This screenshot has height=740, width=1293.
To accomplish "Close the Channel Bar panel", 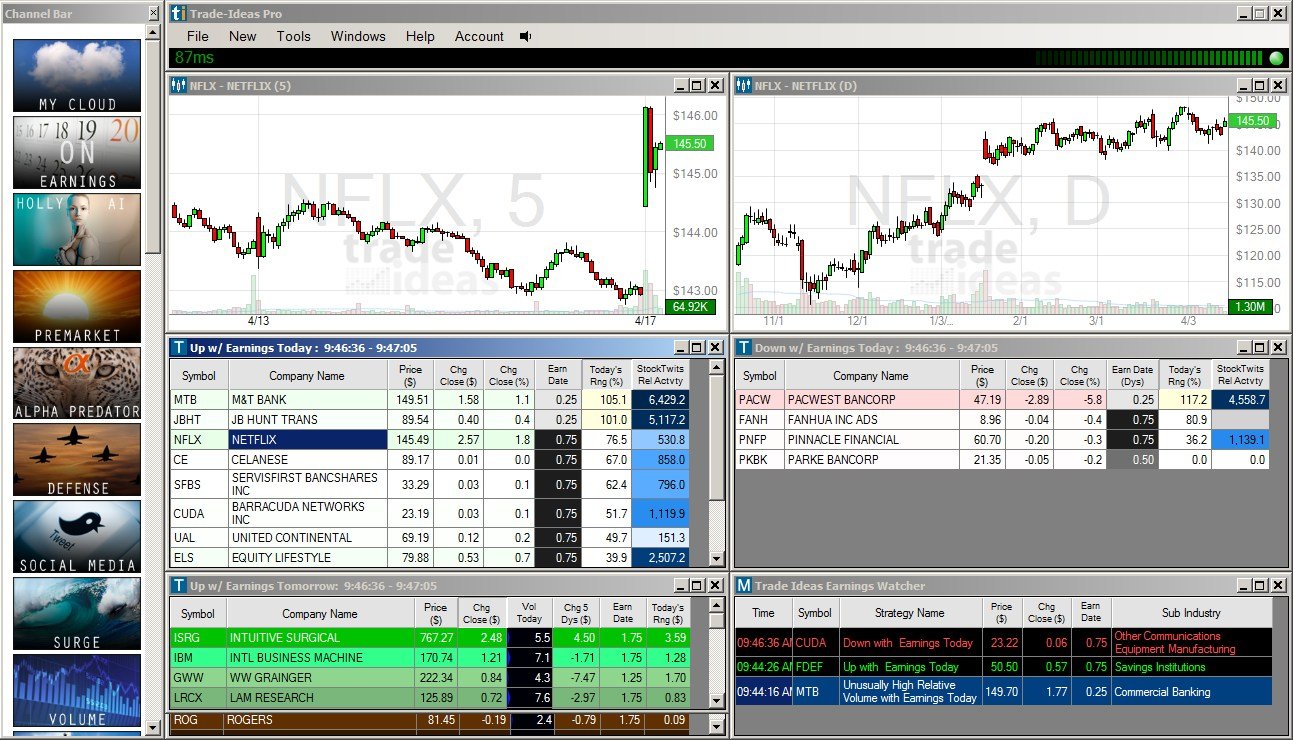I will pos(153,14).
